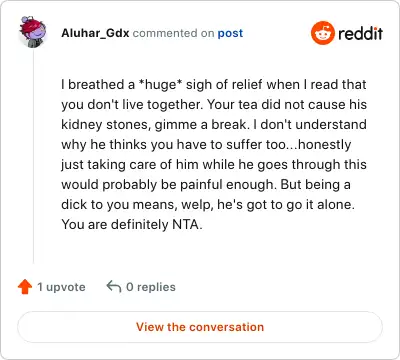Click the "commented on" text
400x360 pixels.
(x=173, y=33)
